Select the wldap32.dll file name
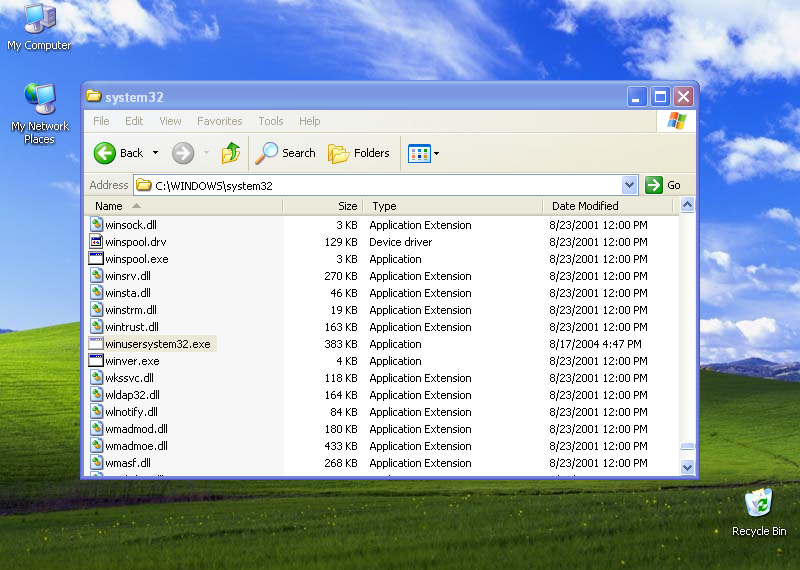 (132, 395)
